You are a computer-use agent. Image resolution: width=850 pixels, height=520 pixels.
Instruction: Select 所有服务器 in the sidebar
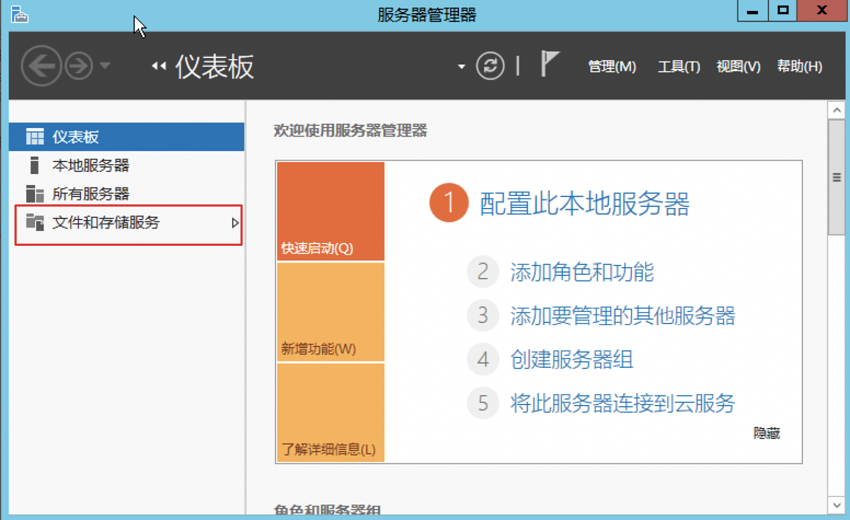(127, 194)
